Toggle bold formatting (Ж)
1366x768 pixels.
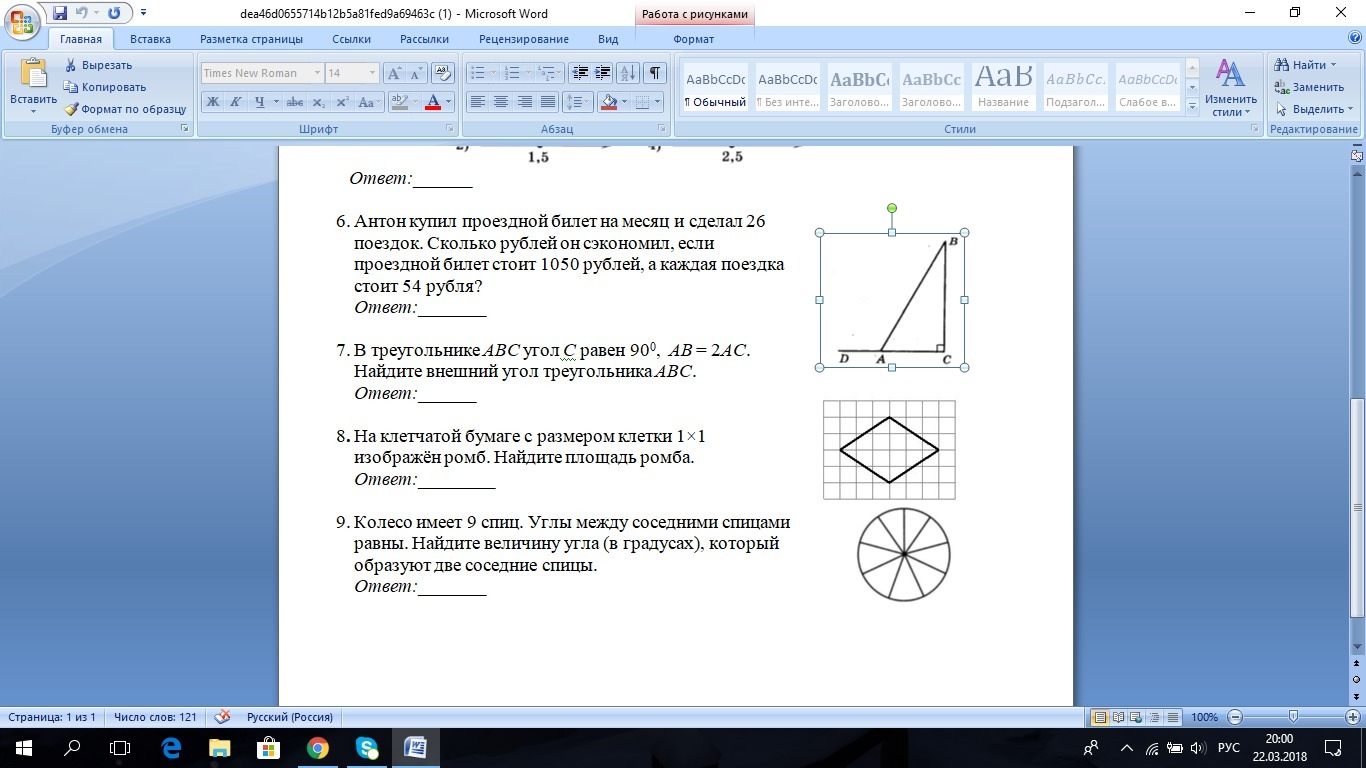point(213,102)
